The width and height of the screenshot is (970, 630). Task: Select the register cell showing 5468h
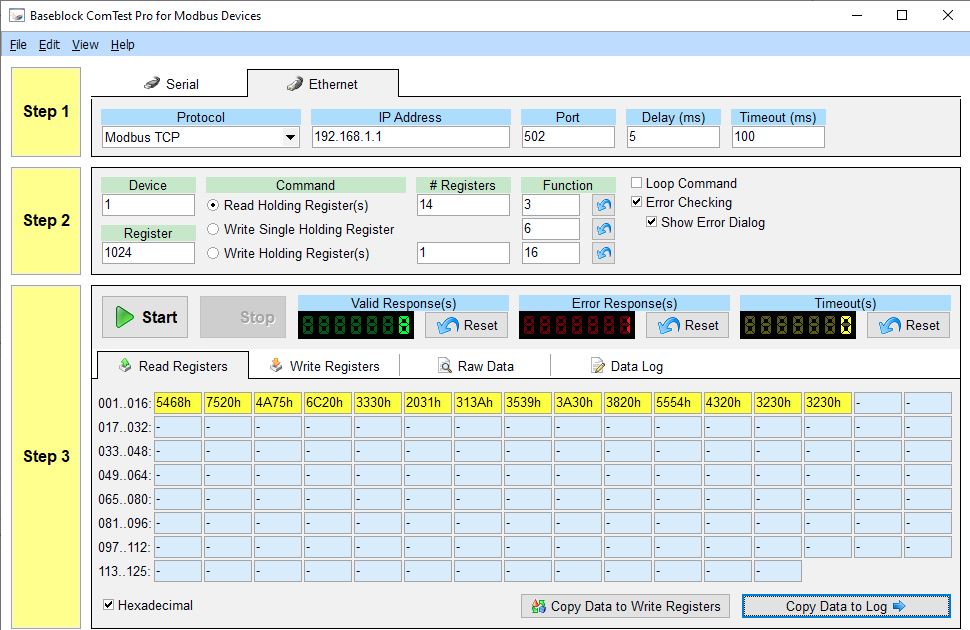point(177,403)
